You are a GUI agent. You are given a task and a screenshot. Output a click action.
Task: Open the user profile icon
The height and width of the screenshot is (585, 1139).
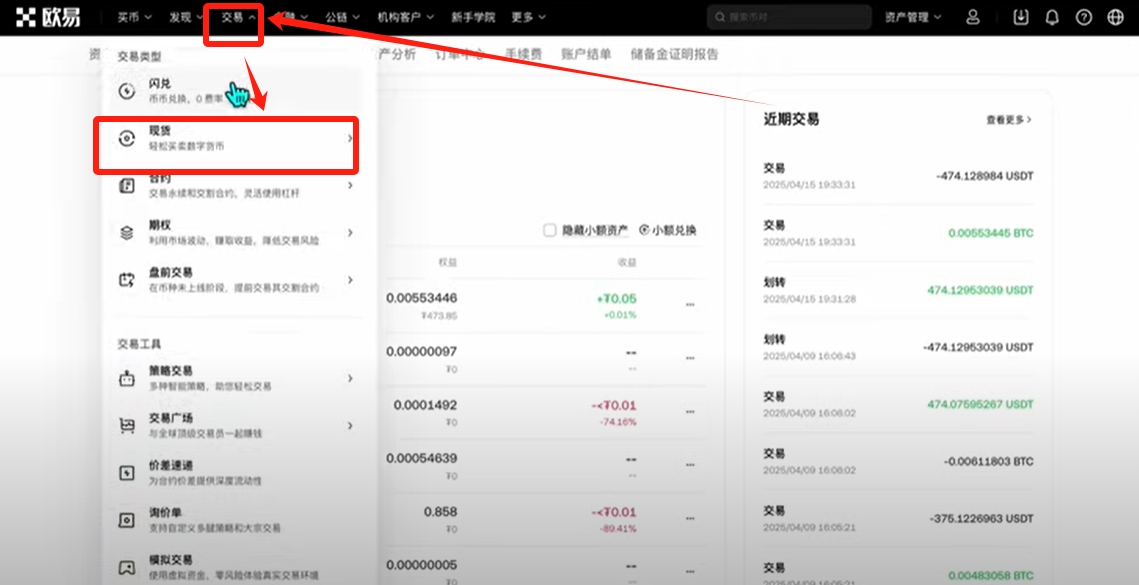pos(973,17)
